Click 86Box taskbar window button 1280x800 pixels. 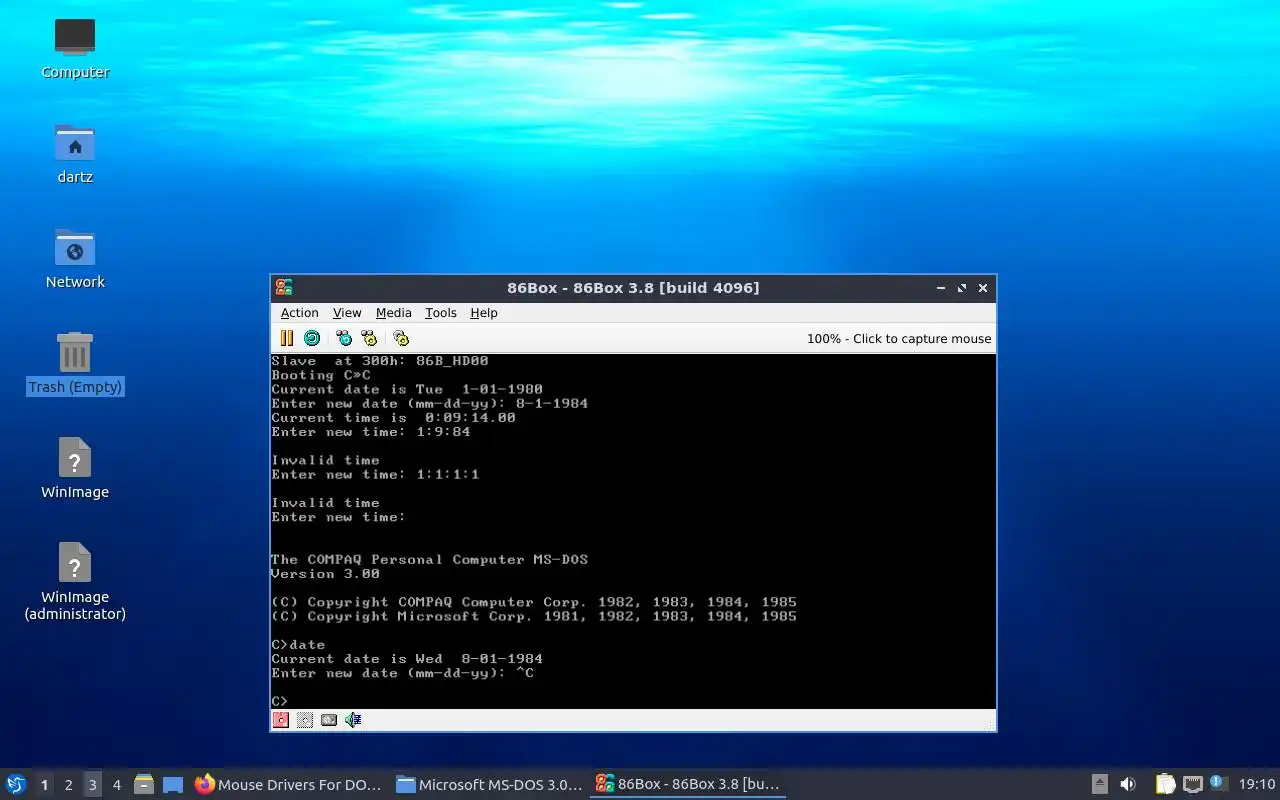688,785
